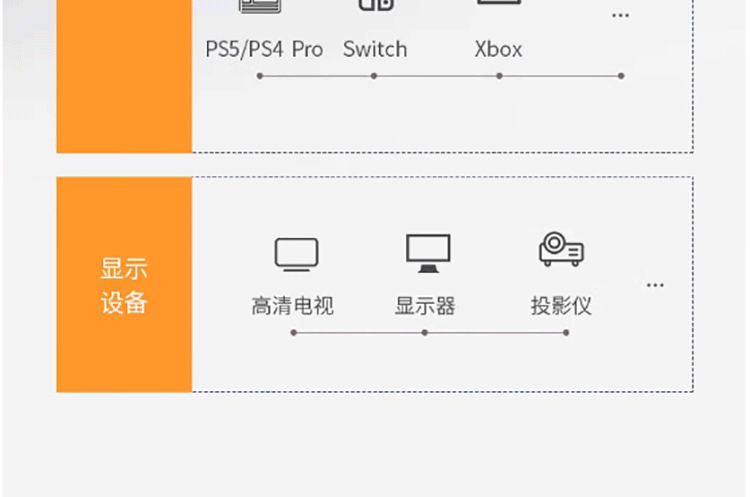Click the 高清电视 TV icon
Viewport: 750px width, 497px height.
click(x=297, y=254)
